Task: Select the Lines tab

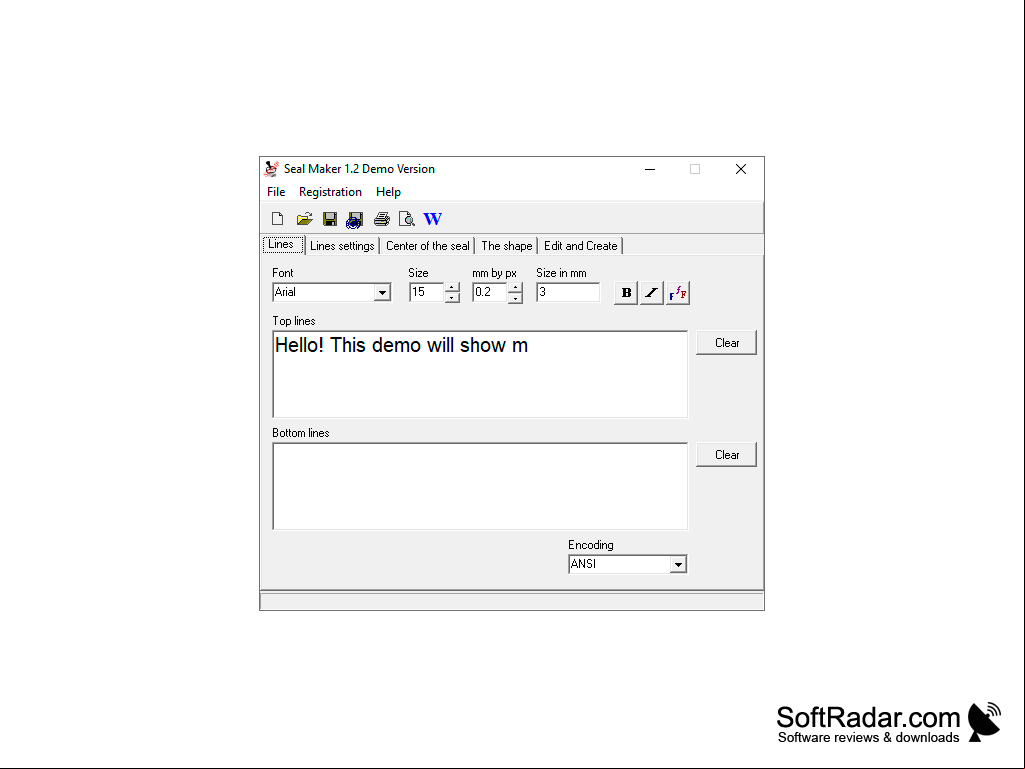Action: (282, 245)
